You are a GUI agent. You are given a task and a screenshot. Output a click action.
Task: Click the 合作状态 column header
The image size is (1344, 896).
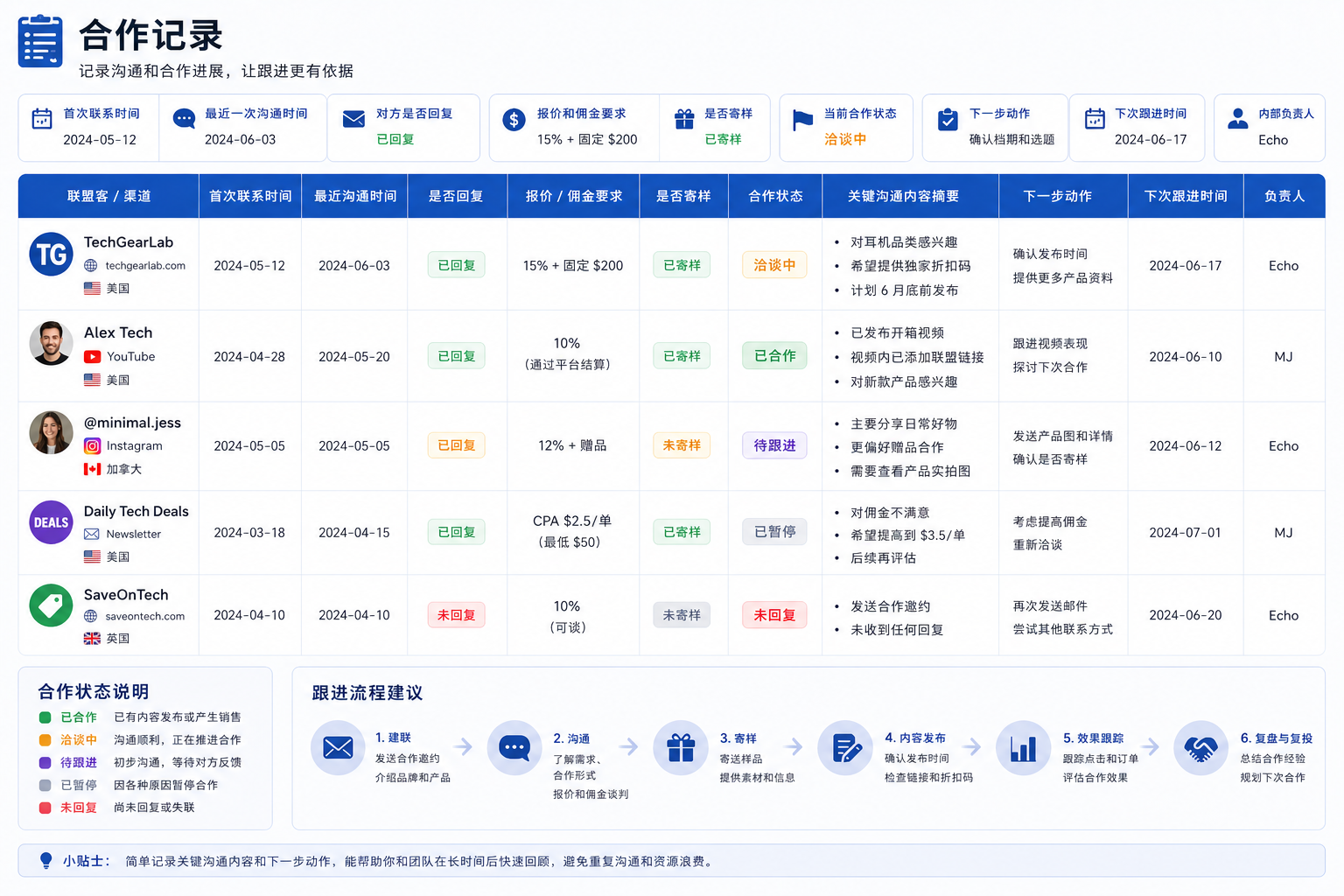click(775, 196)
